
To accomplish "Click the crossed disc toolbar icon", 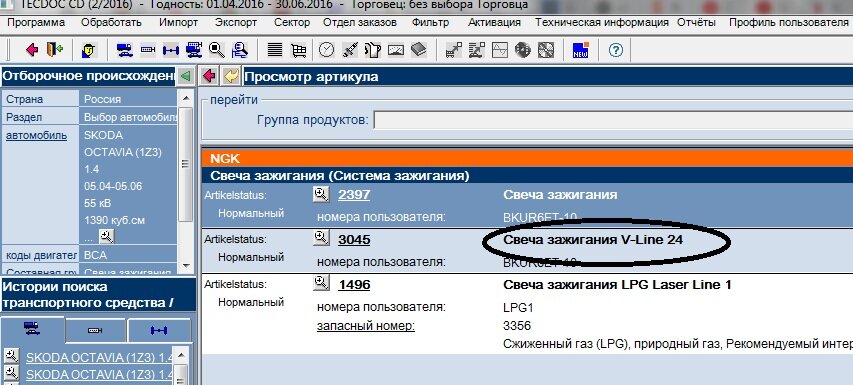I will [546, 51].
